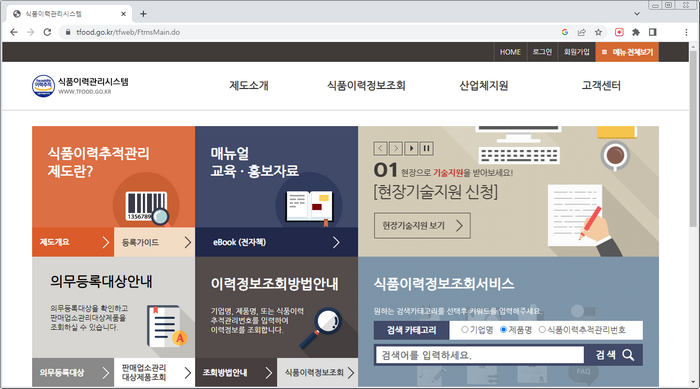
Task: Open the 회원가입 page
Action: (x=576, y=52)
